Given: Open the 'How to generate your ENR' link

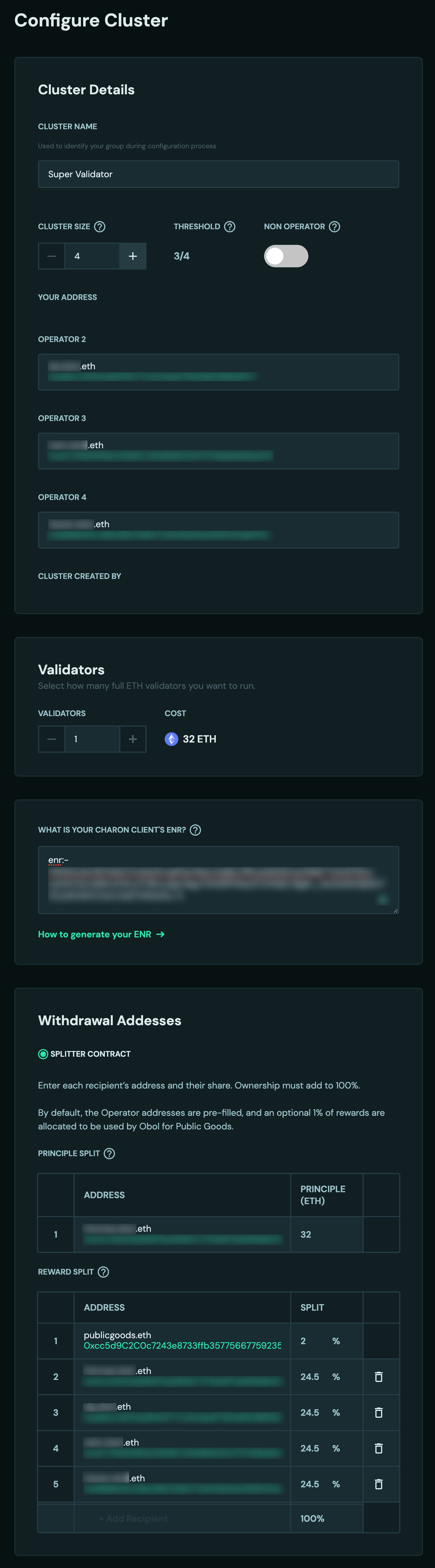Looking at the screenshot, I should click(101, 934).
